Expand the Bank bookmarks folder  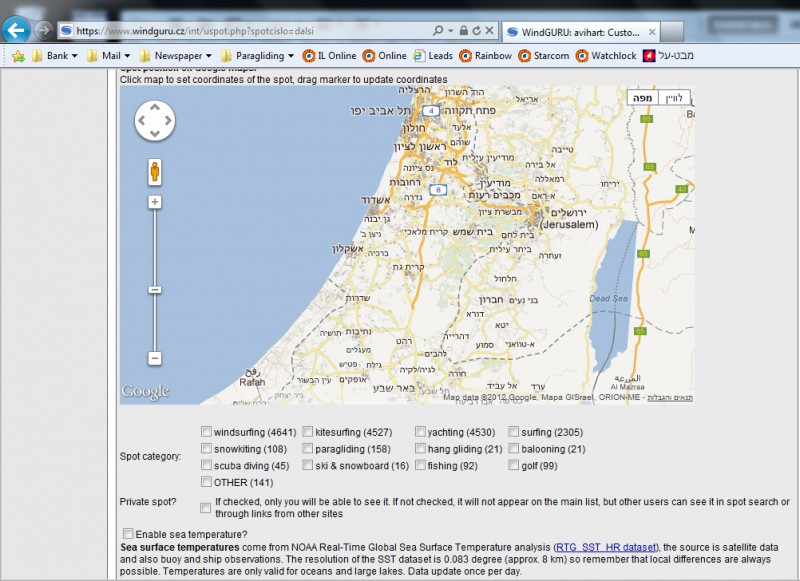pos(54,56)
